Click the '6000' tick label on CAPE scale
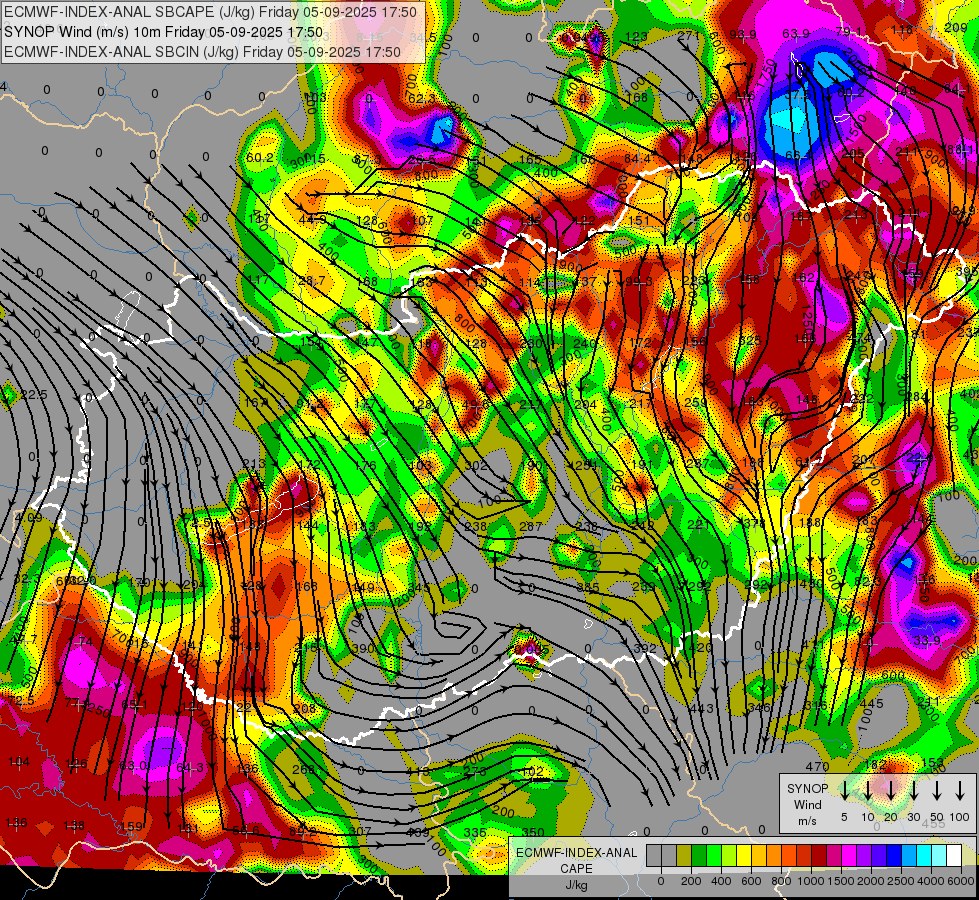The width and height of the screenshot is (979, 900). [x=961, y=881]
